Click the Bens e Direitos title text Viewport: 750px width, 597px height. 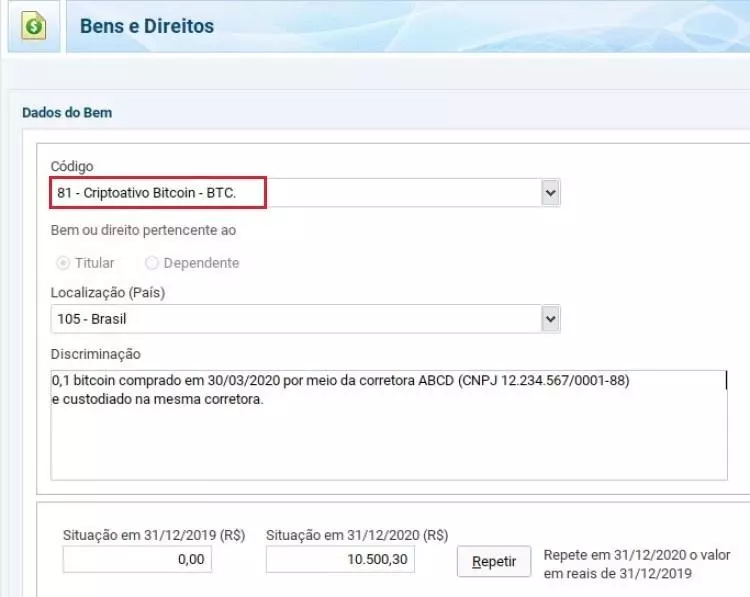tap(147, 26)
